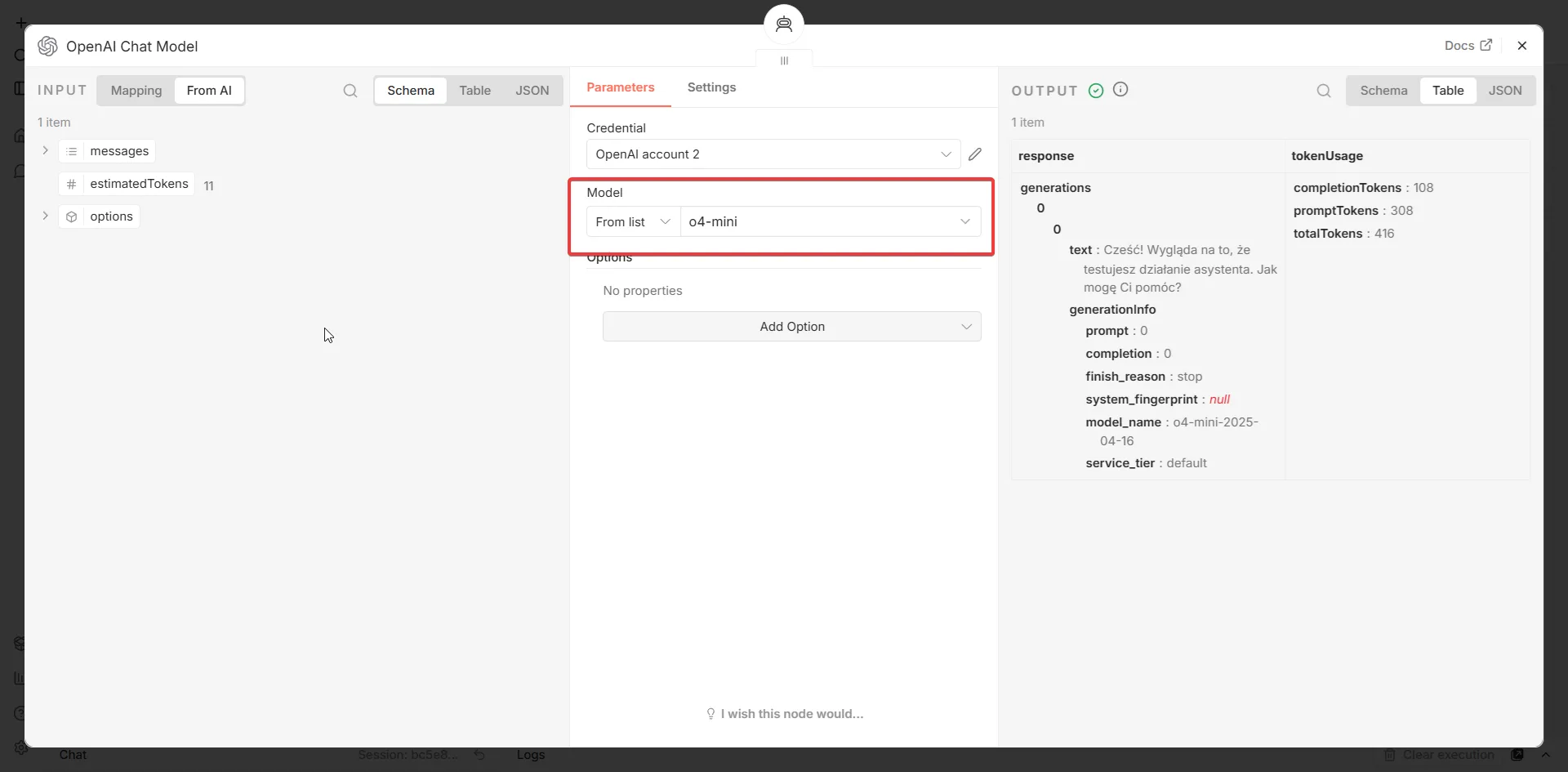
Task: Click the tokenUsage column header
Action: (1327, 156)
